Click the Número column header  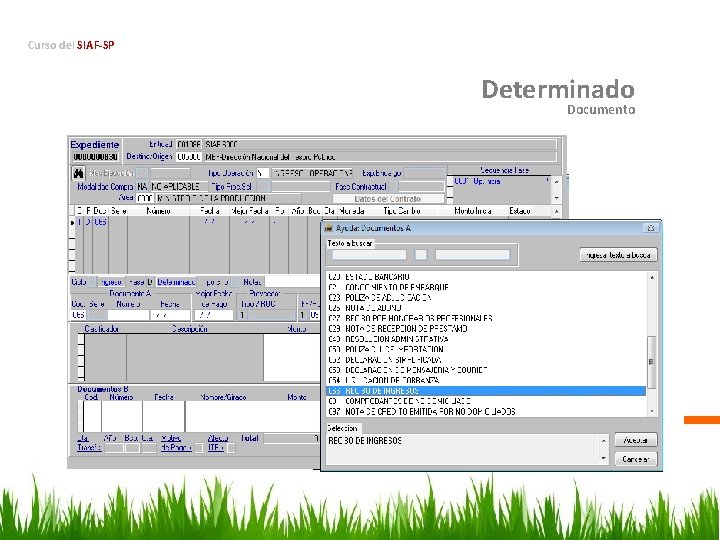point(158,211)
